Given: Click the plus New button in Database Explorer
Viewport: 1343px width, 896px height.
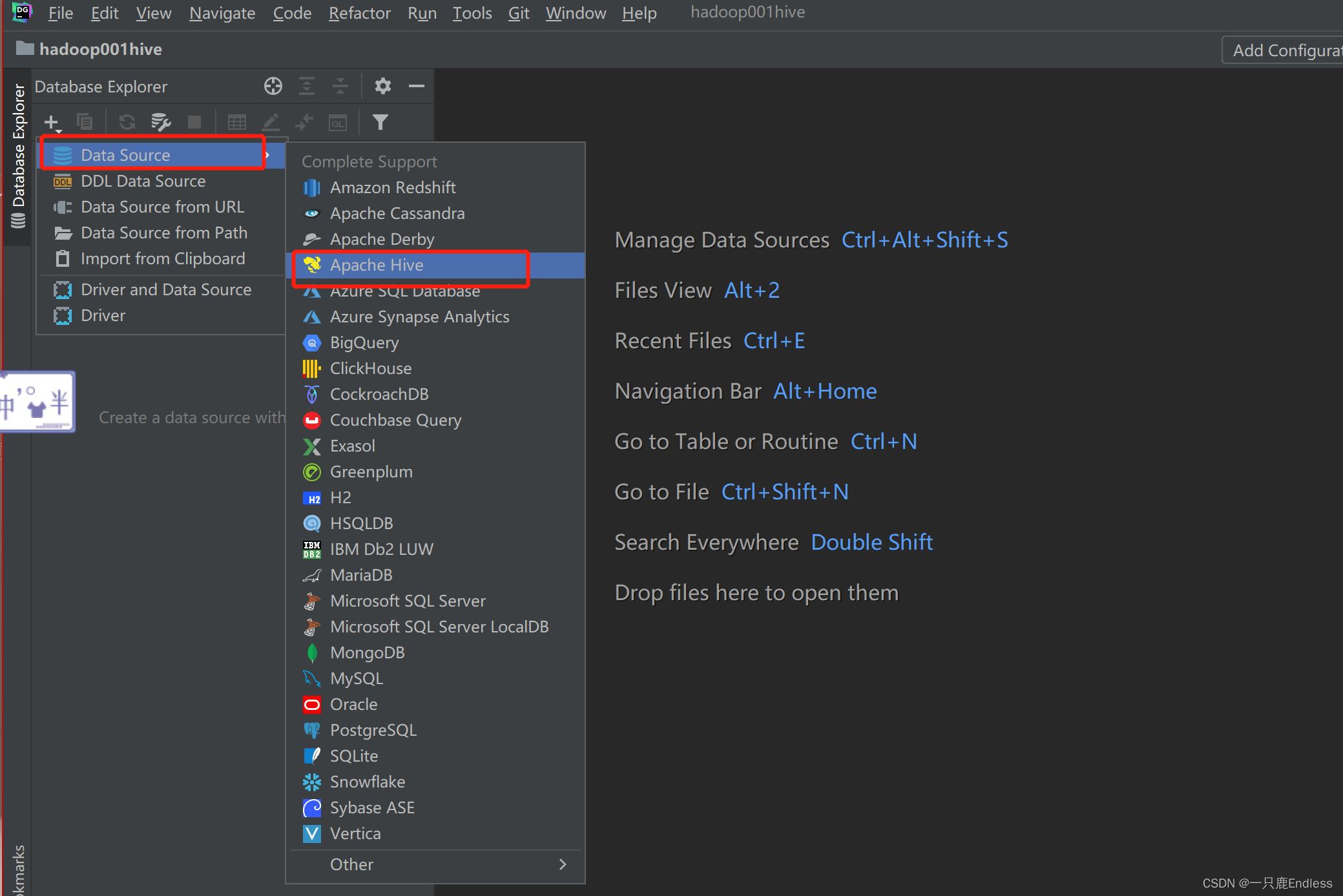Looking at the screenshot, I should (51, 122).
